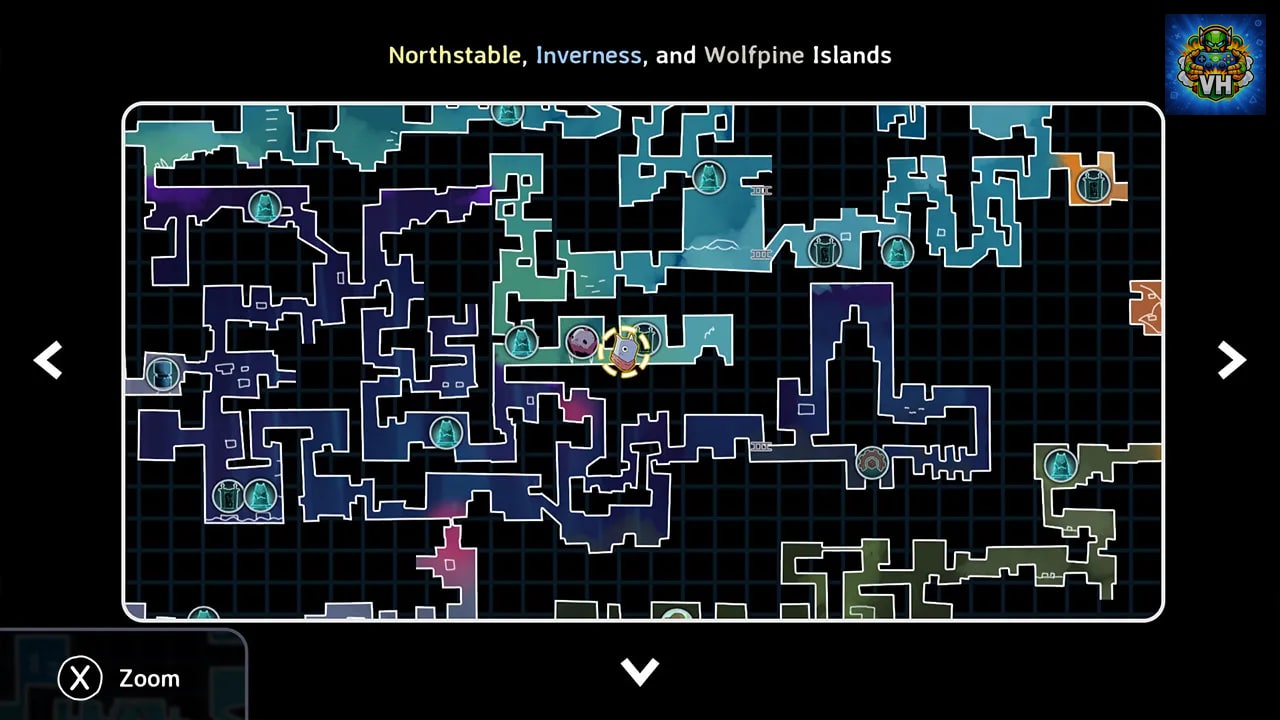Click the round purple creature map icon
This screenshot has height=720, width=1280.
[582, 342]
